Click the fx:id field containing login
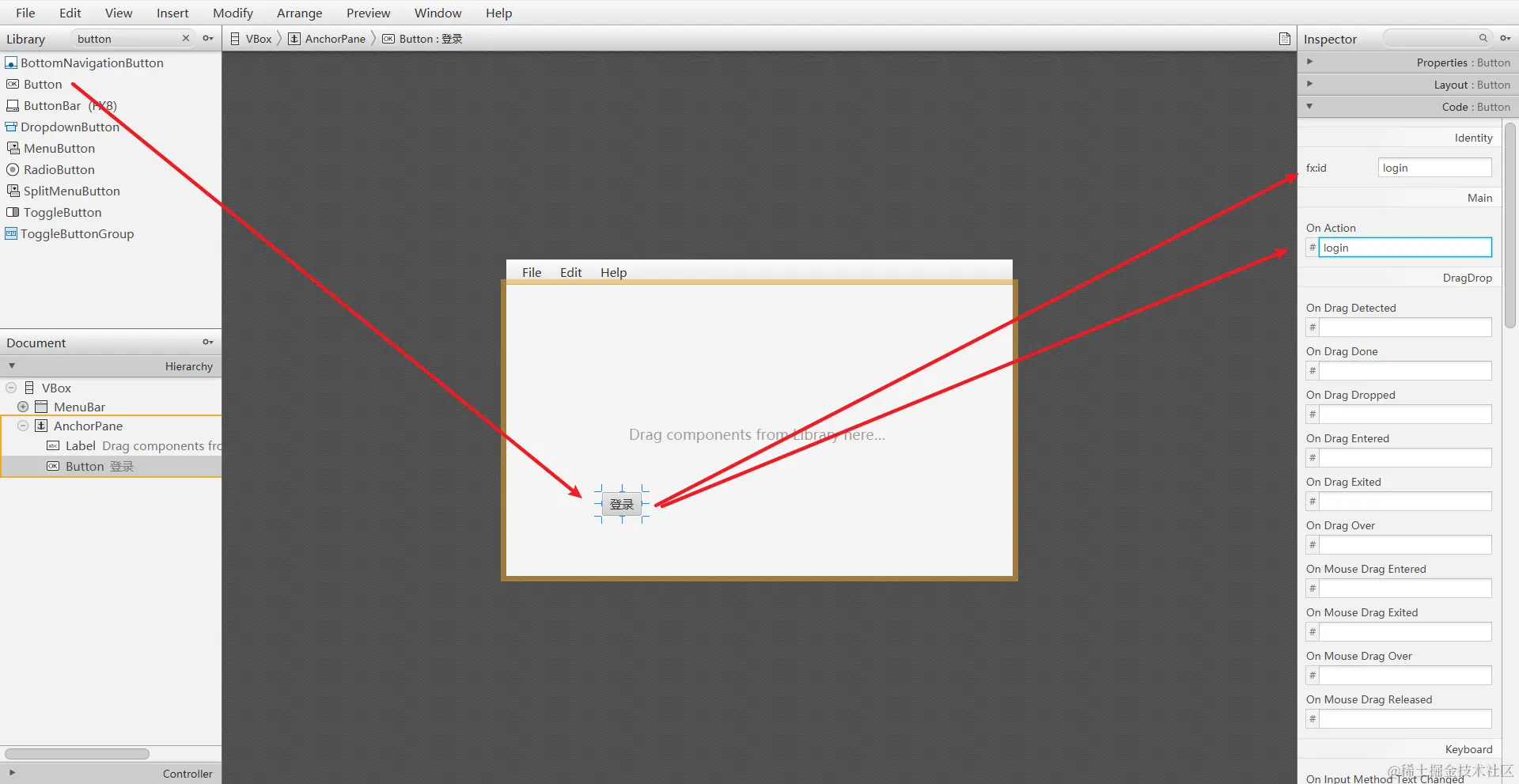 click(1434, 167)
